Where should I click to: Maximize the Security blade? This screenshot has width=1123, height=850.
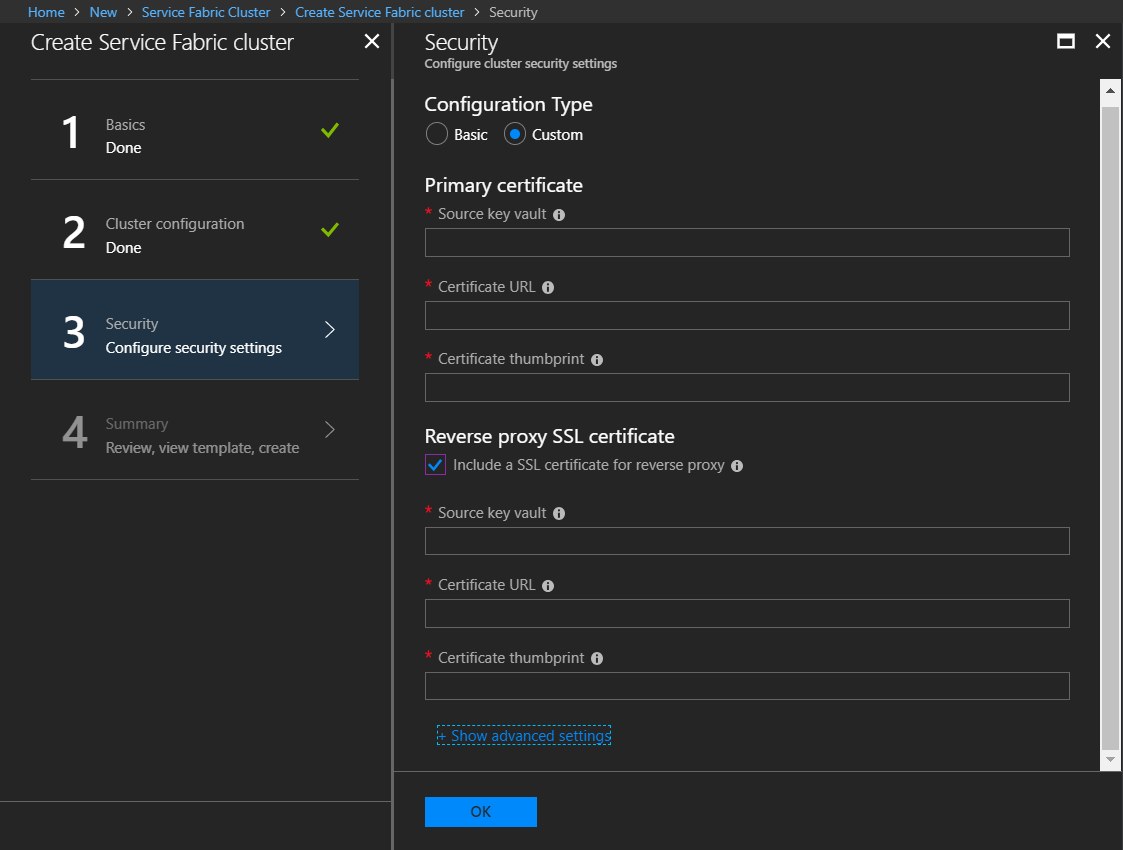(1066, 41)
